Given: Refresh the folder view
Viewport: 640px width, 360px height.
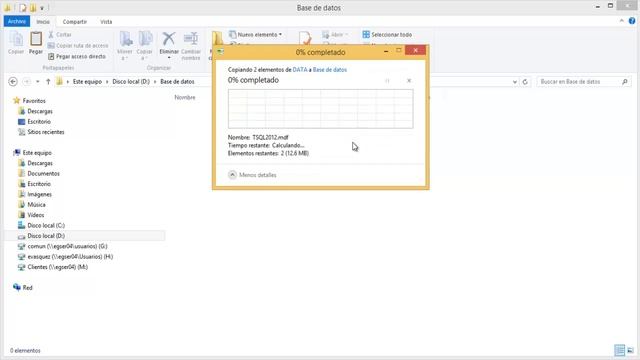Looking at the screenshot, I should point(525,82).
